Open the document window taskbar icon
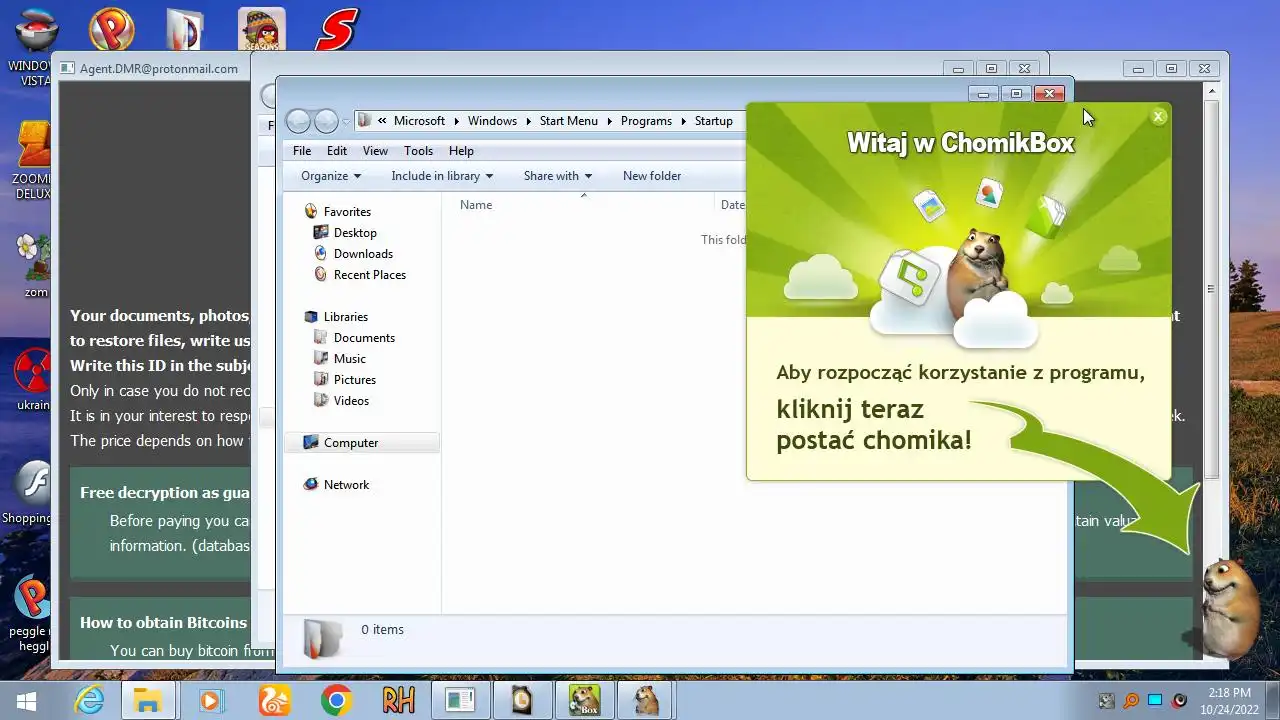 460,701
